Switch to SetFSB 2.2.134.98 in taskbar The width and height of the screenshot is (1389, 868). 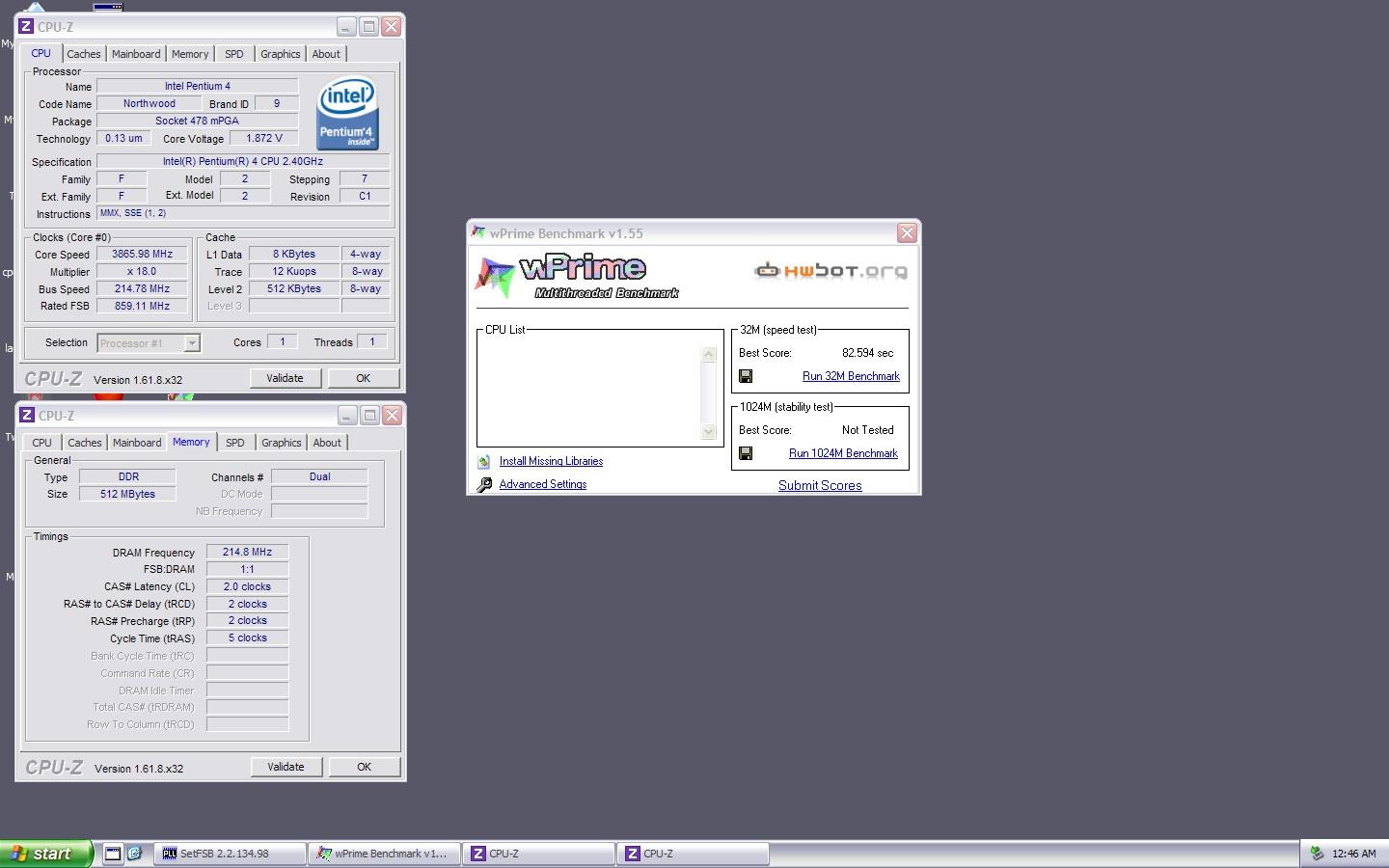(x=230, y=854)
